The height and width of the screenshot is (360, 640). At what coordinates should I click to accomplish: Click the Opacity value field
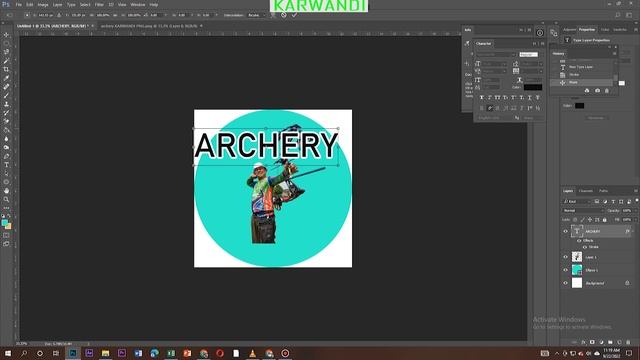click(627, 211)
